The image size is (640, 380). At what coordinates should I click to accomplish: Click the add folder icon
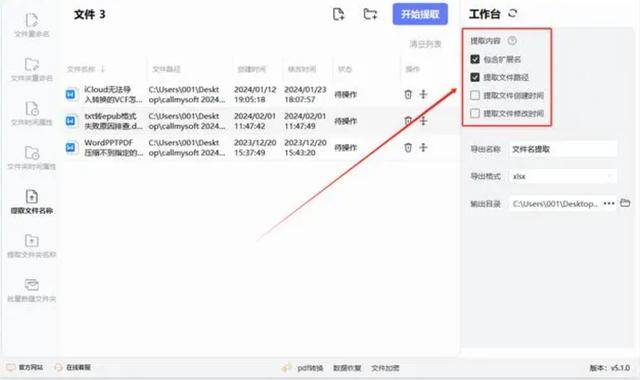click(370, 14)
